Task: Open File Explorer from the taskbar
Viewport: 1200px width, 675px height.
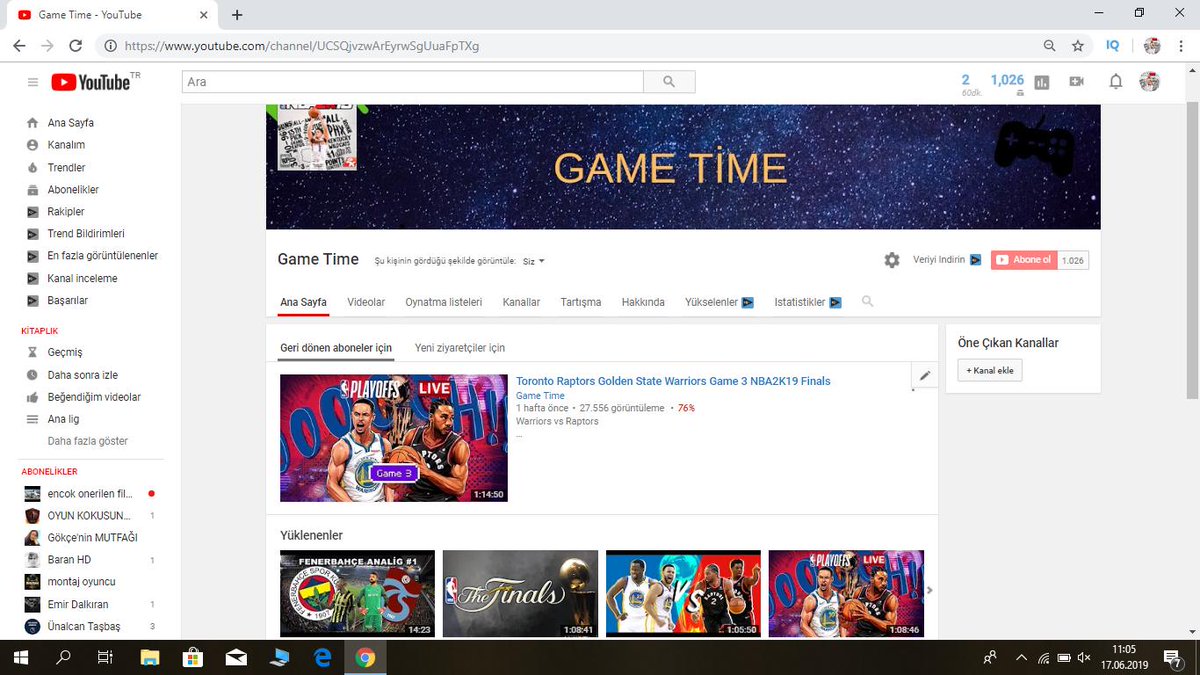Action: [x=150, y=657]
